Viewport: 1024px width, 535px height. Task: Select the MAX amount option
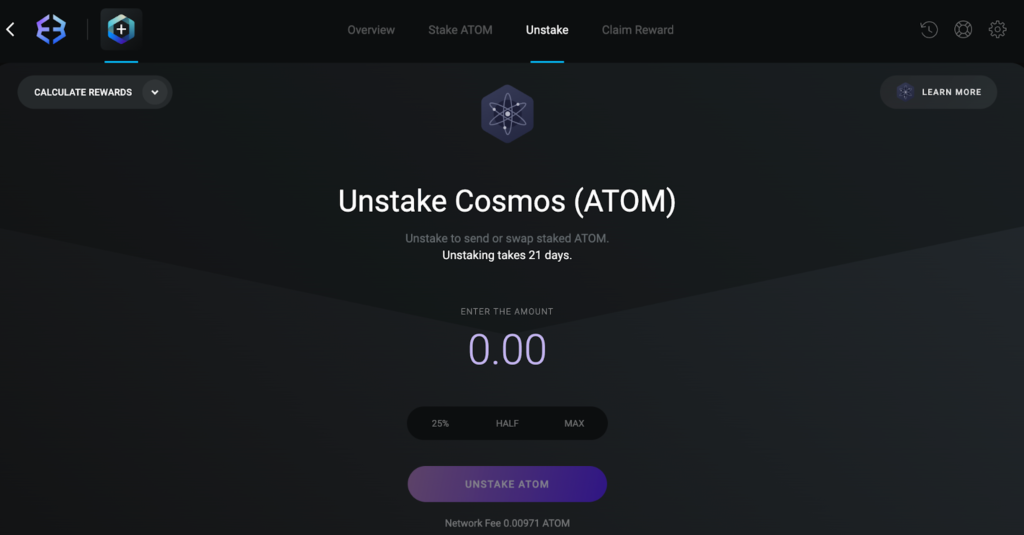point(574,423)
